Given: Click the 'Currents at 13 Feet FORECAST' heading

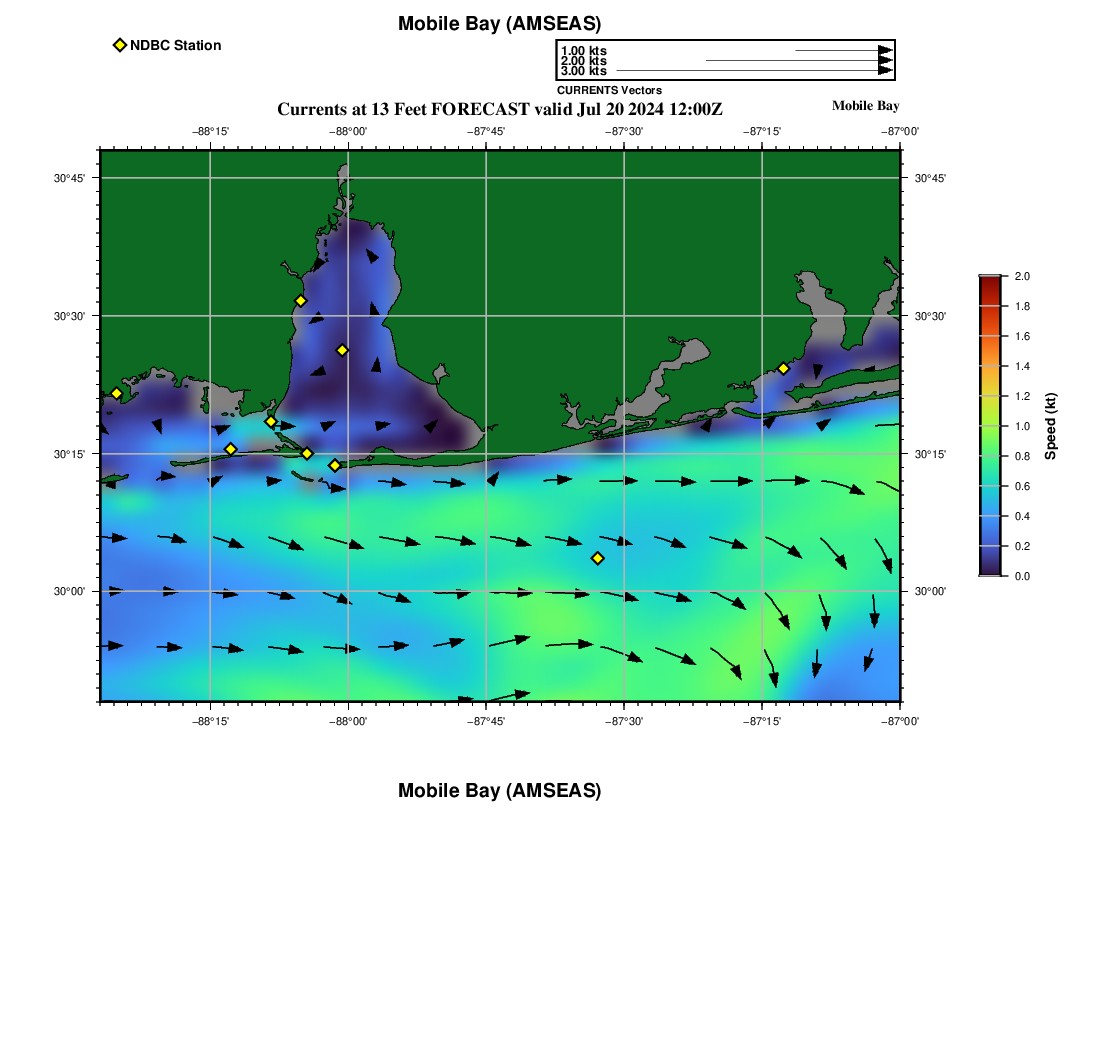Looking at the screenshot, I should [x=499, y=109].
